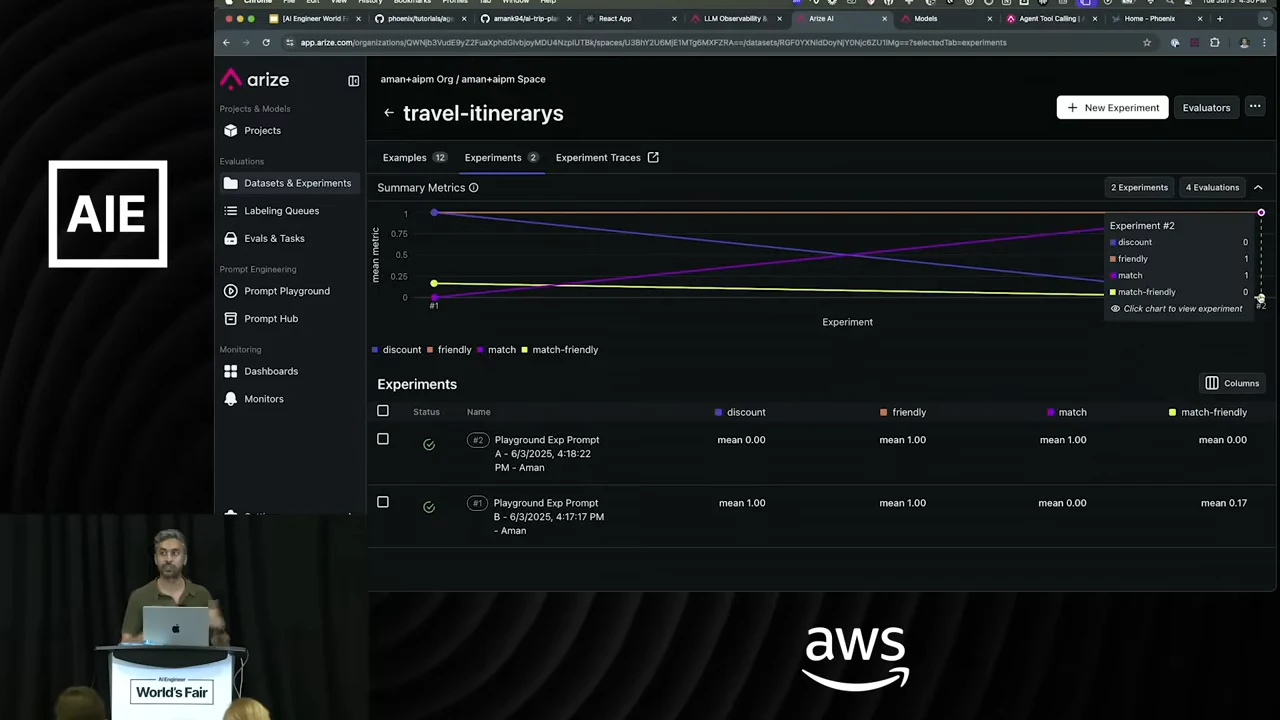Click status icon for experiment #2
The height and width of the screenshot is (720, 1280).
coord(429,445)
